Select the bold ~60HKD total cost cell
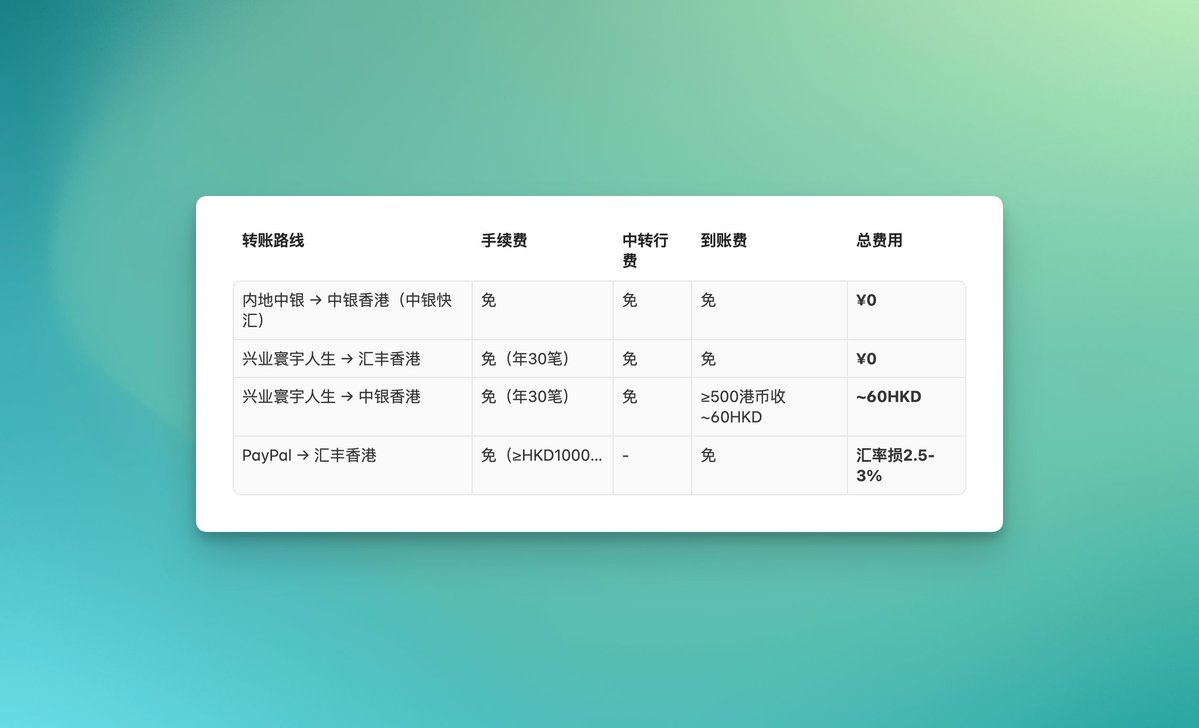1199x728 pixels. pyautogui.click(x=888, y=397)
